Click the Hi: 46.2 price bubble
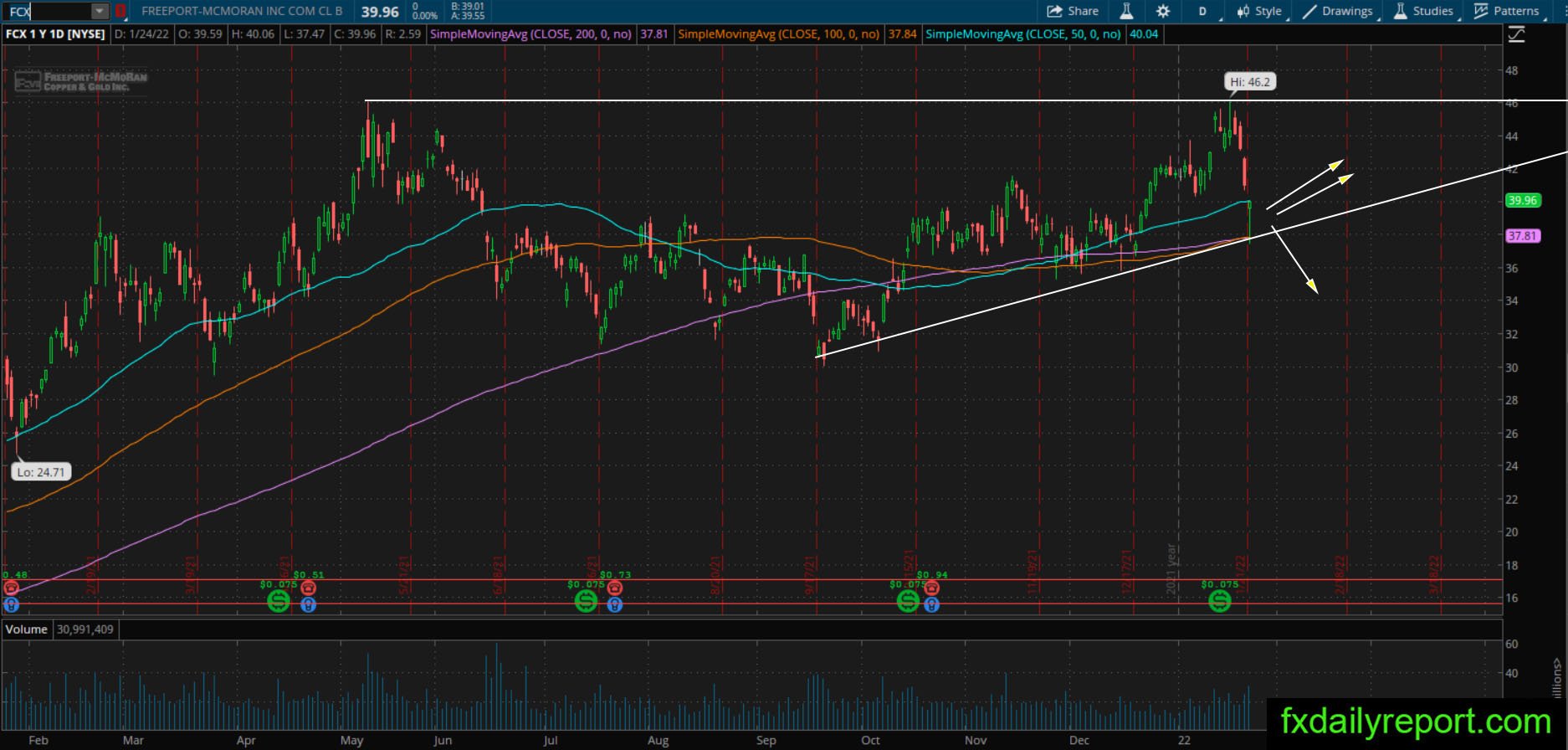1568x750 pixels. click(1249, 82)
